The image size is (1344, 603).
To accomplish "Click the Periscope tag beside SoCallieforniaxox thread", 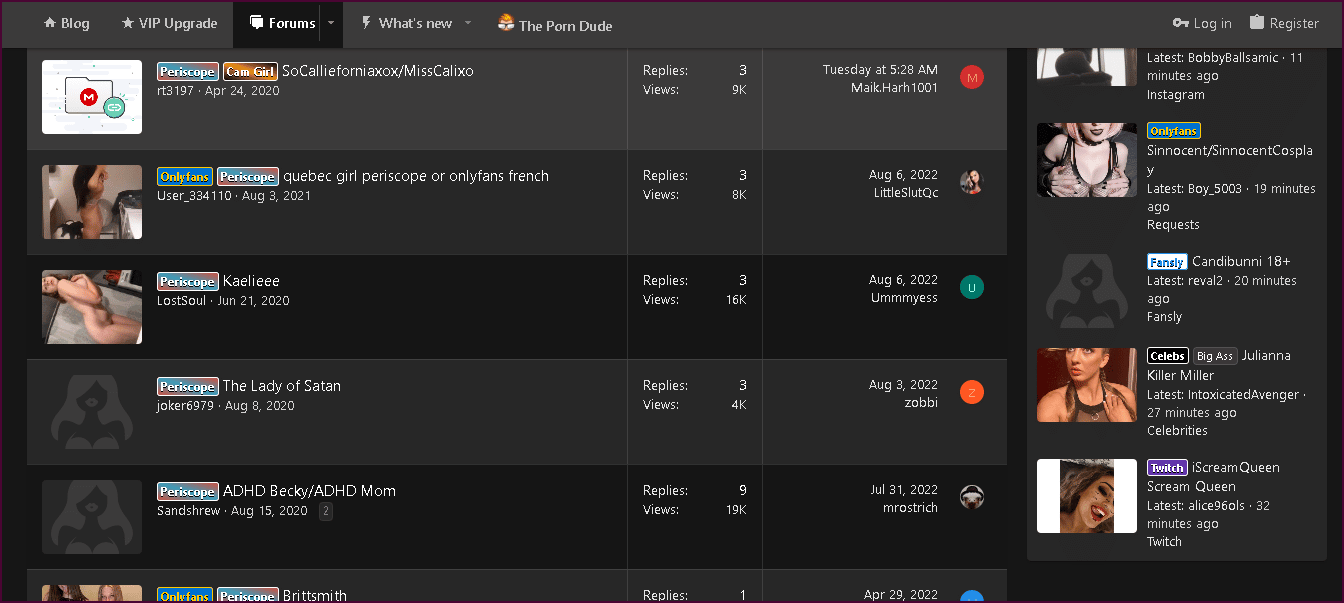I will pyautogui.click(x=187, y=72).
